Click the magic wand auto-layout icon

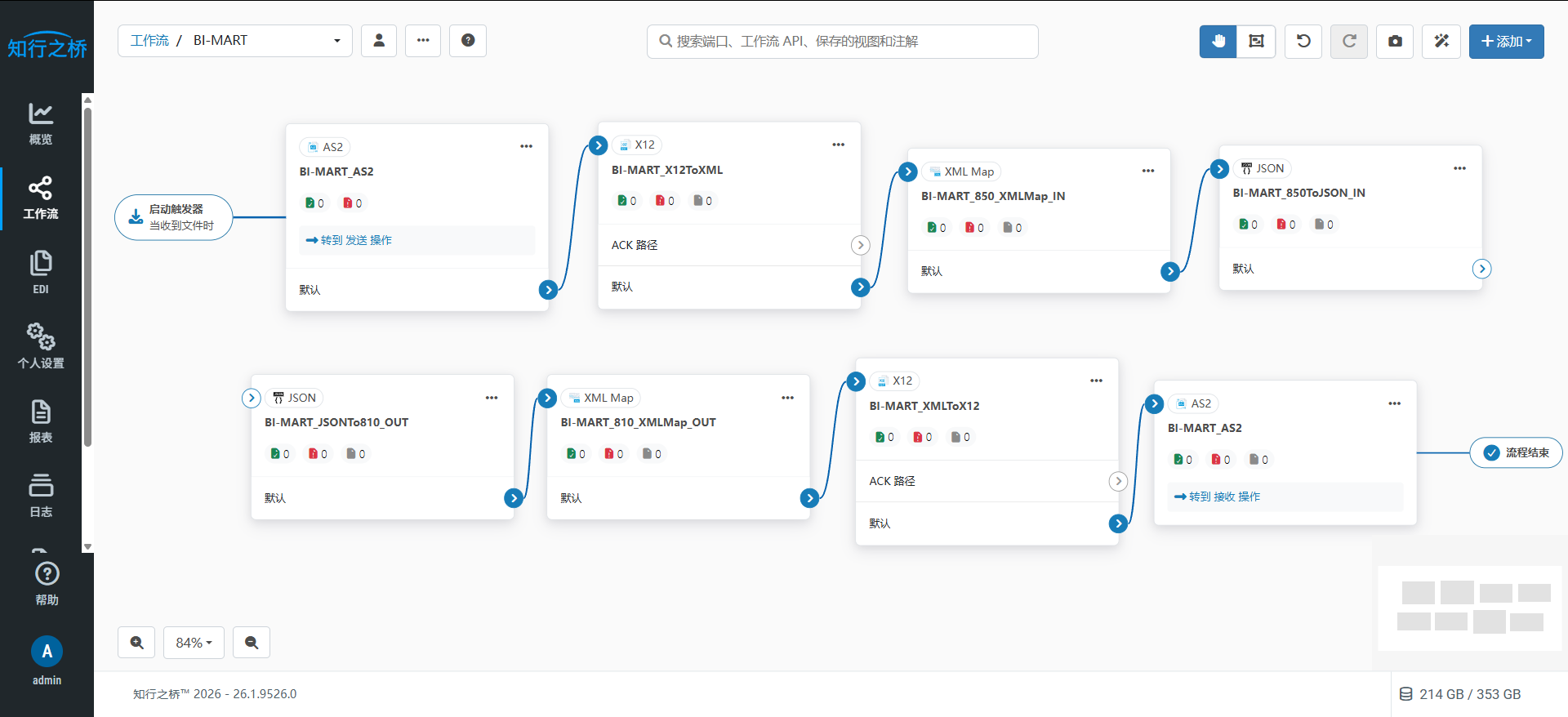1441,41
